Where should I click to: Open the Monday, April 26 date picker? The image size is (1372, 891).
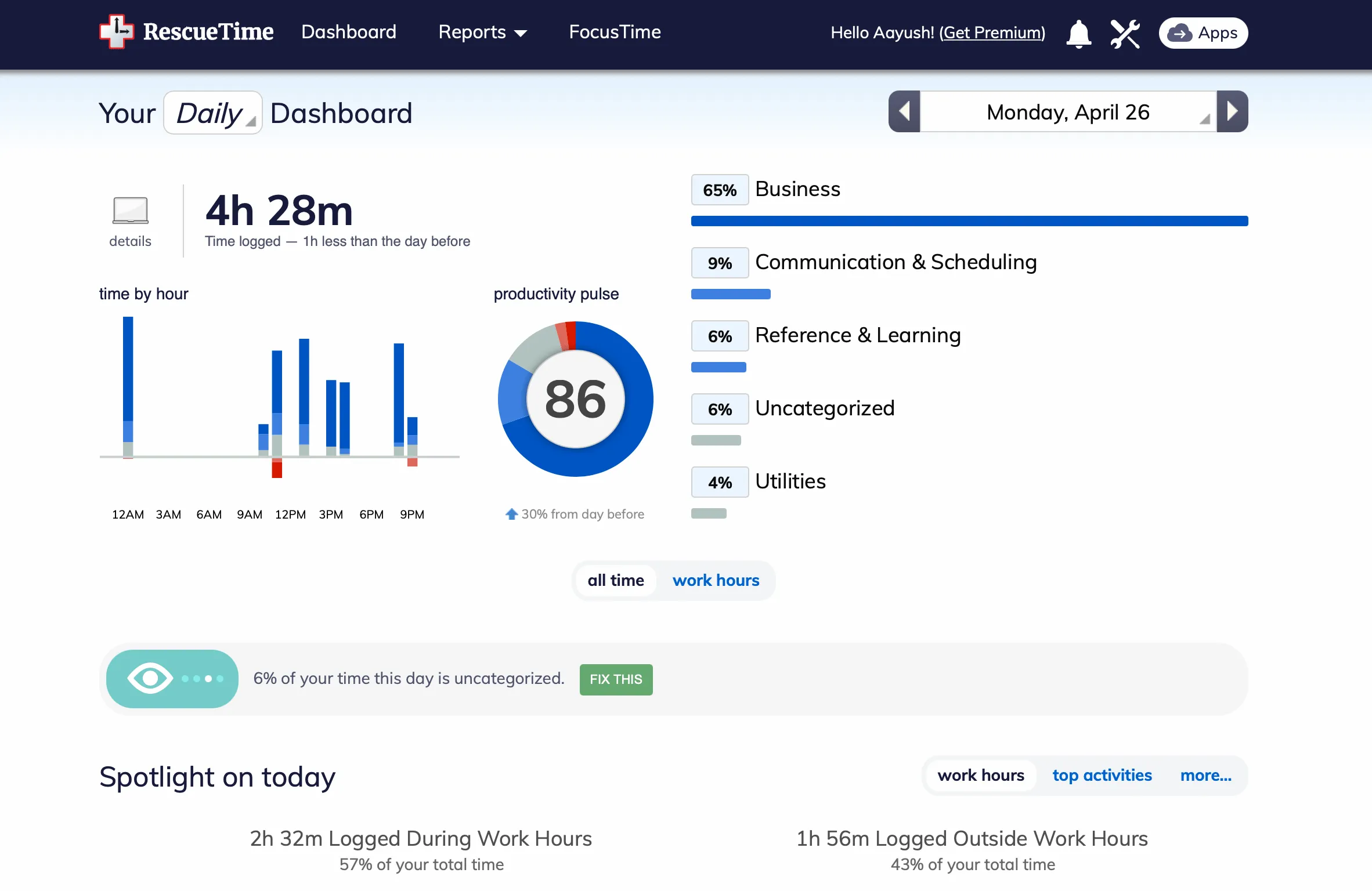tap(1068, 111)
